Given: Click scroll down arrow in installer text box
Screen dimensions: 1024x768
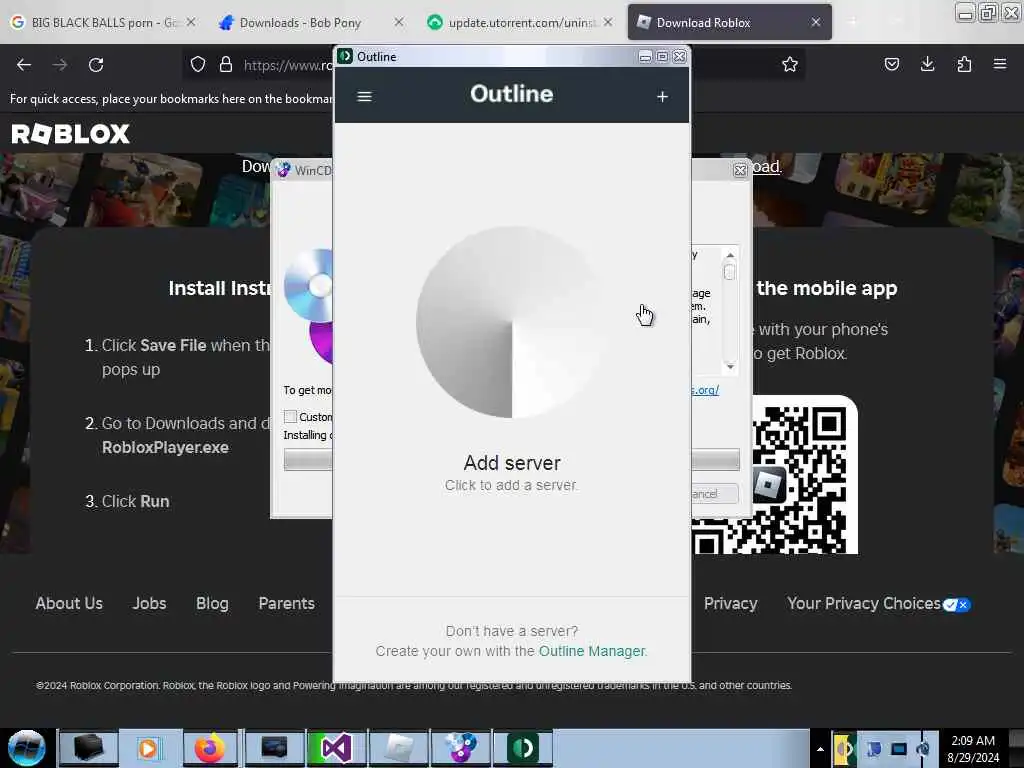Looking at the screenshot, I should click(730, 366).
